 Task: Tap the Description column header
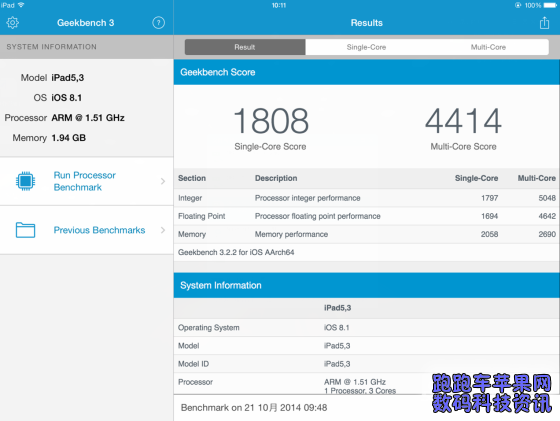point(276,178)
